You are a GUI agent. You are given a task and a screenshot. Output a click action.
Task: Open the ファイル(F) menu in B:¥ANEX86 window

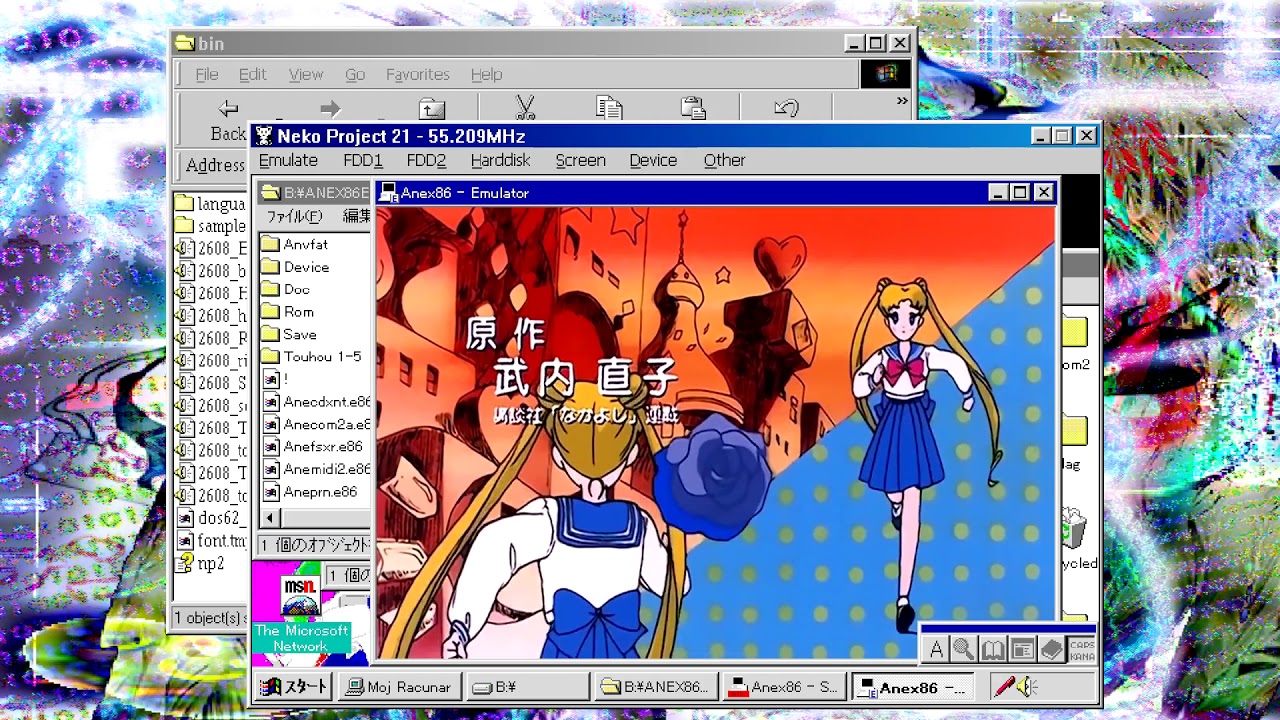coord(294,216)
